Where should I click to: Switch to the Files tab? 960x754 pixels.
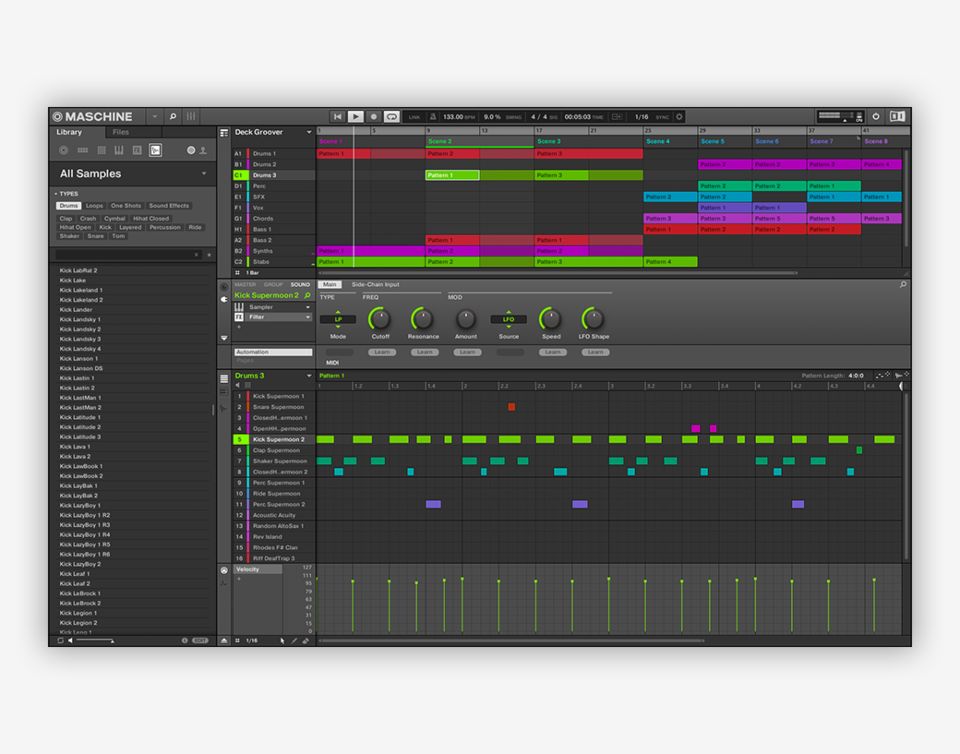click(x=120, y=132)
